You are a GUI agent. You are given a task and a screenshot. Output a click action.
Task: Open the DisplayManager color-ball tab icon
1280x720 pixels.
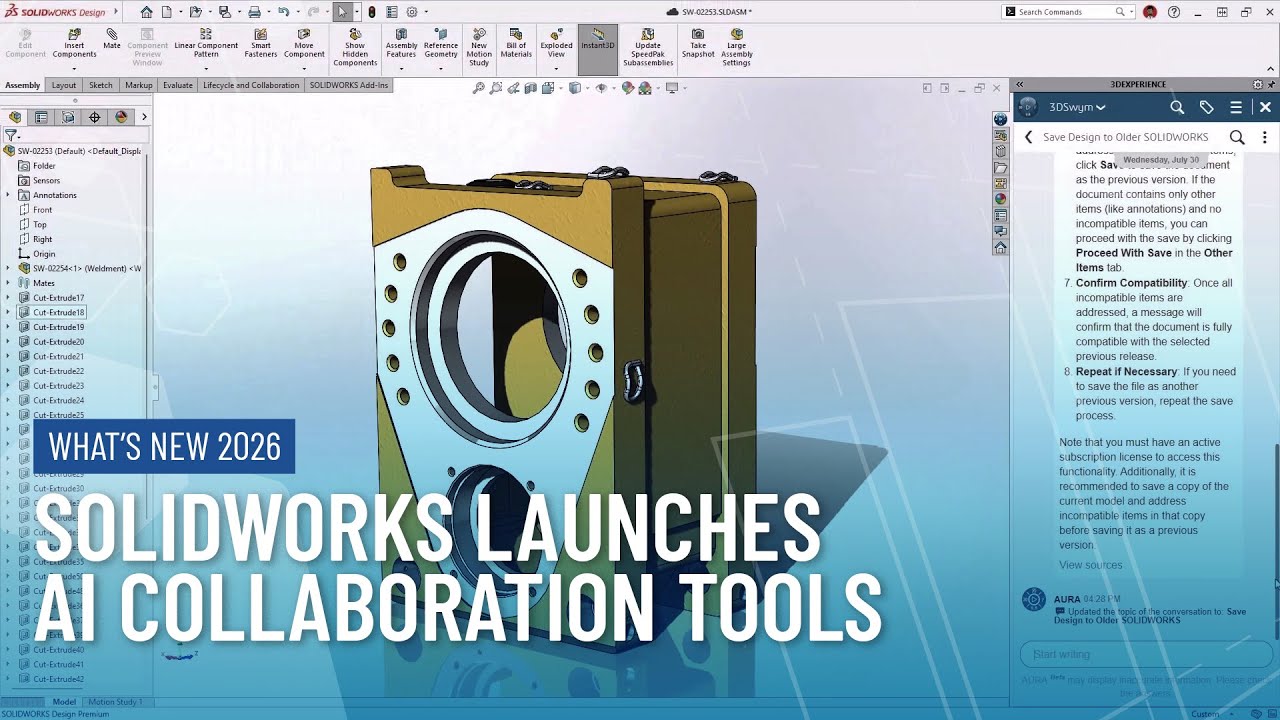pos(121,117)
